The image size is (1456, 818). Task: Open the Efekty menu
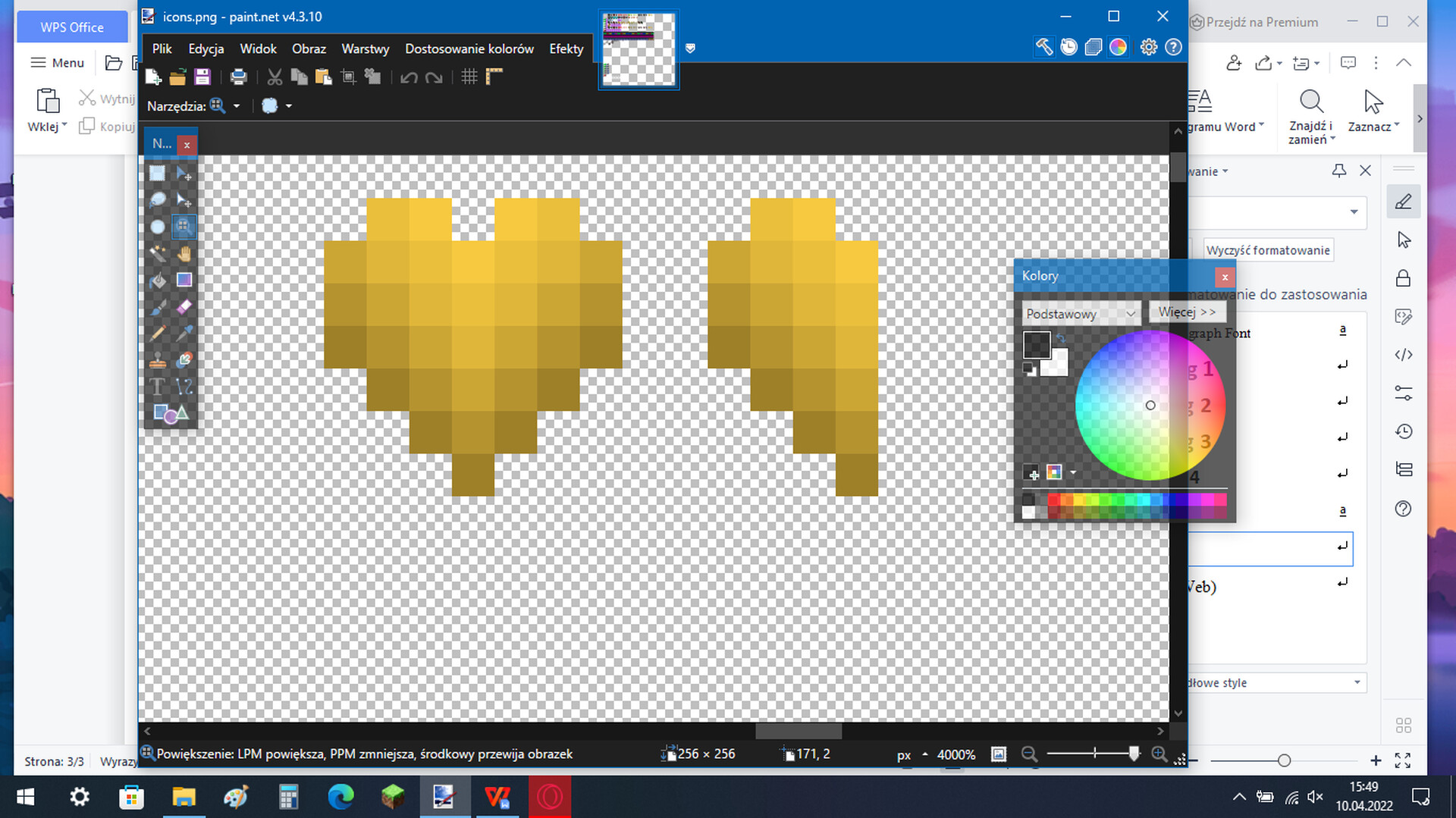pyautogui.click(x=566, y=48)
